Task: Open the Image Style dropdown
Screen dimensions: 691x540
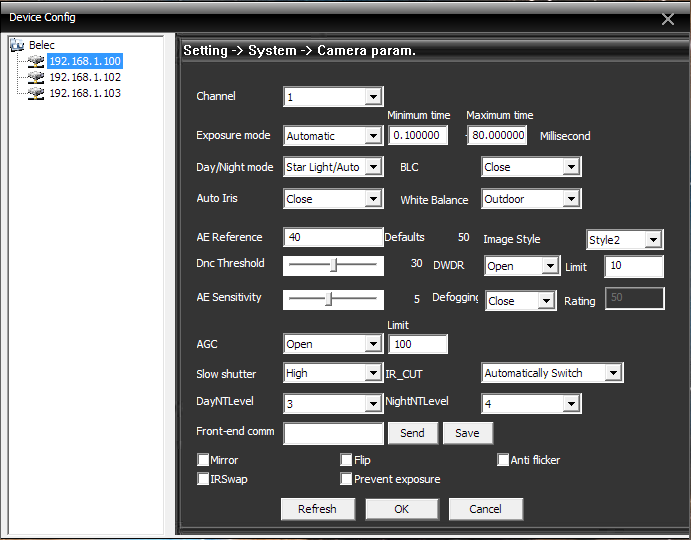Action: tap(625, 240)
